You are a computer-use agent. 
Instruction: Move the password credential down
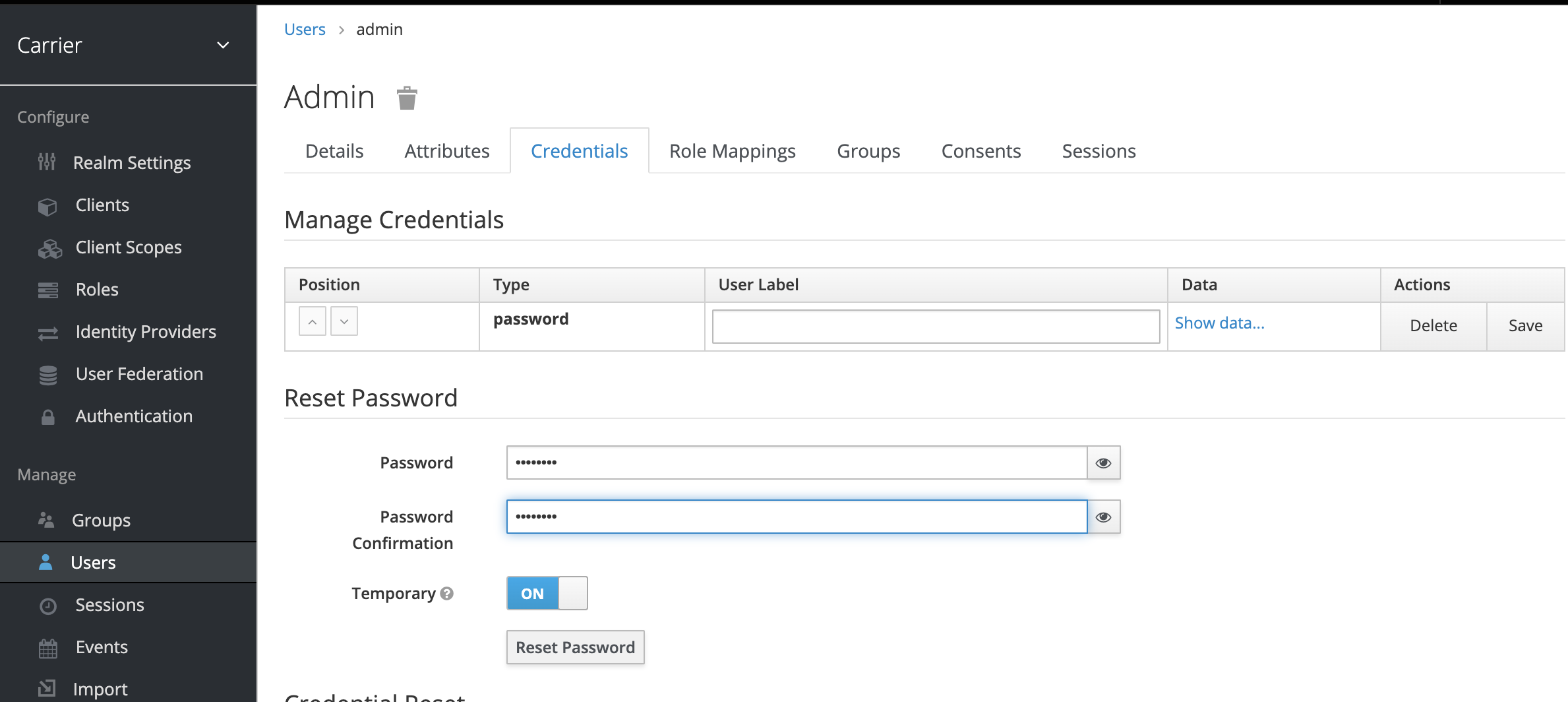344,321
